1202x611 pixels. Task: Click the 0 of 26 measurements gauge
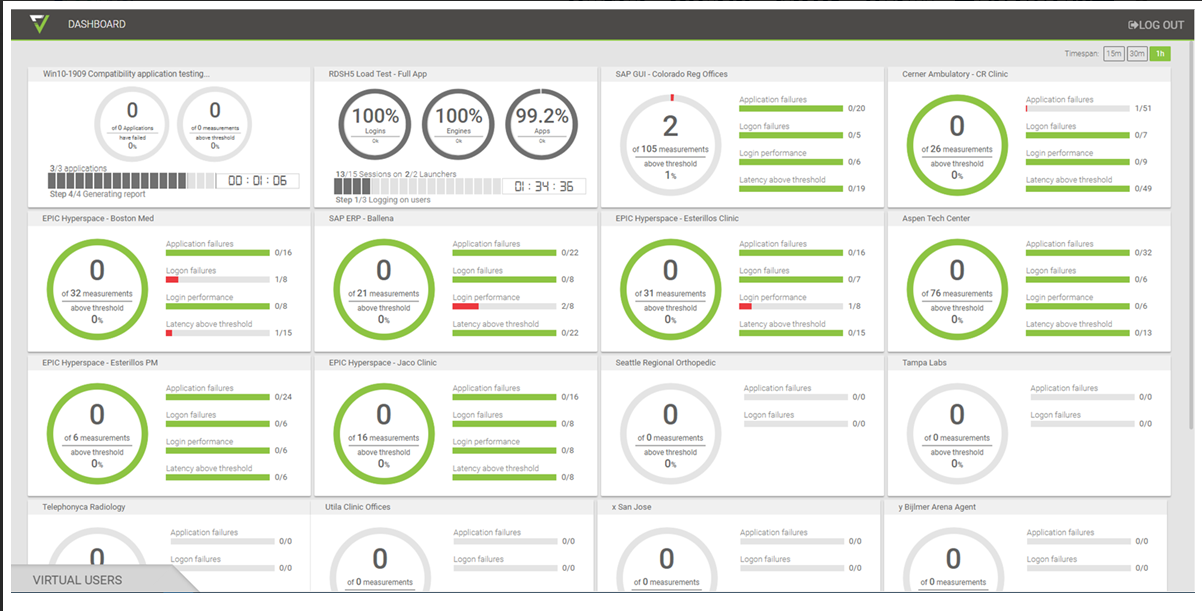point(957,143)
